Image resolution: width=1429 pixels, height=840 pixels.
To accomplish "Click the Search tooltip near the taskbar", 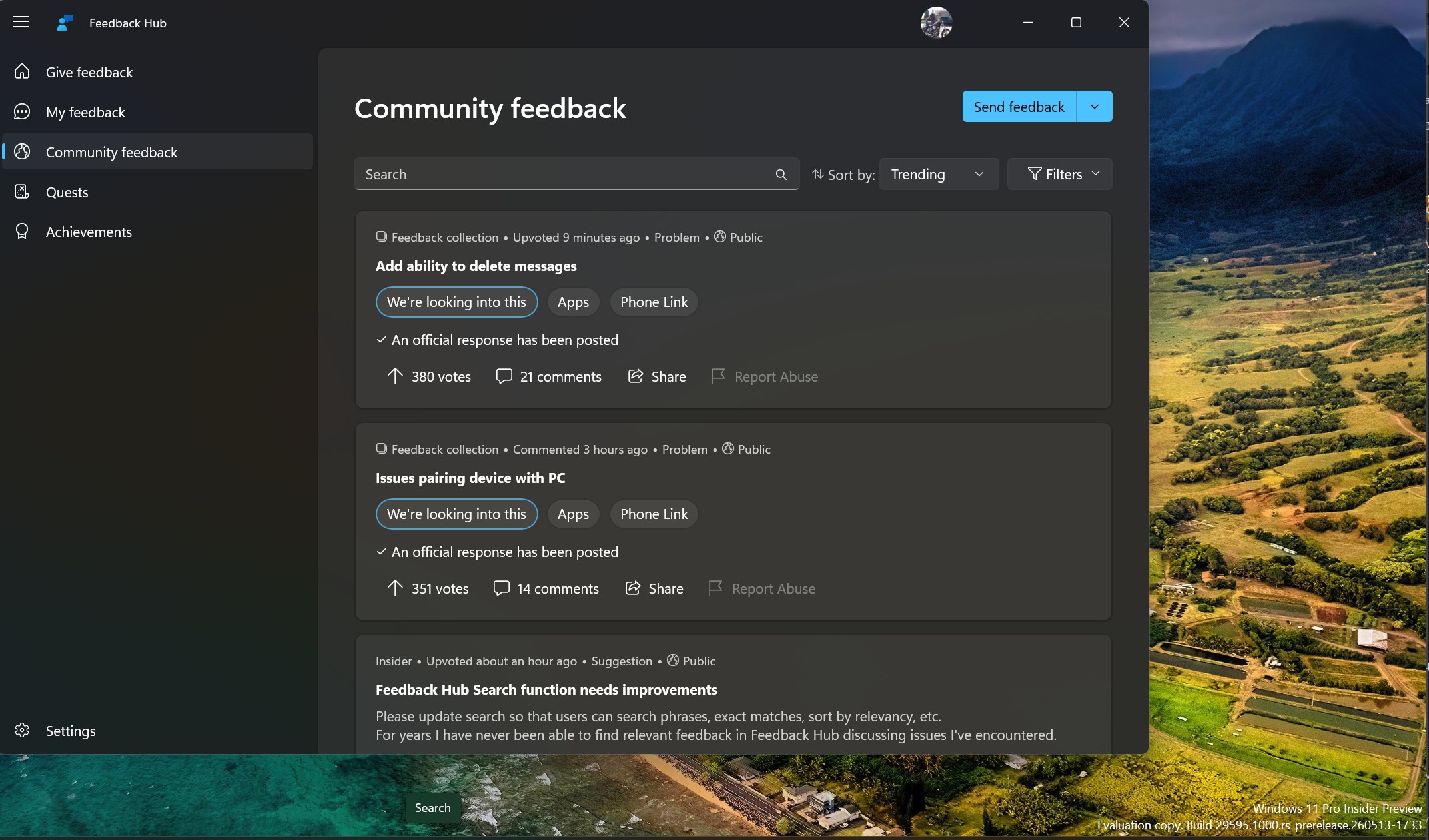I will (x=432, y=807).
